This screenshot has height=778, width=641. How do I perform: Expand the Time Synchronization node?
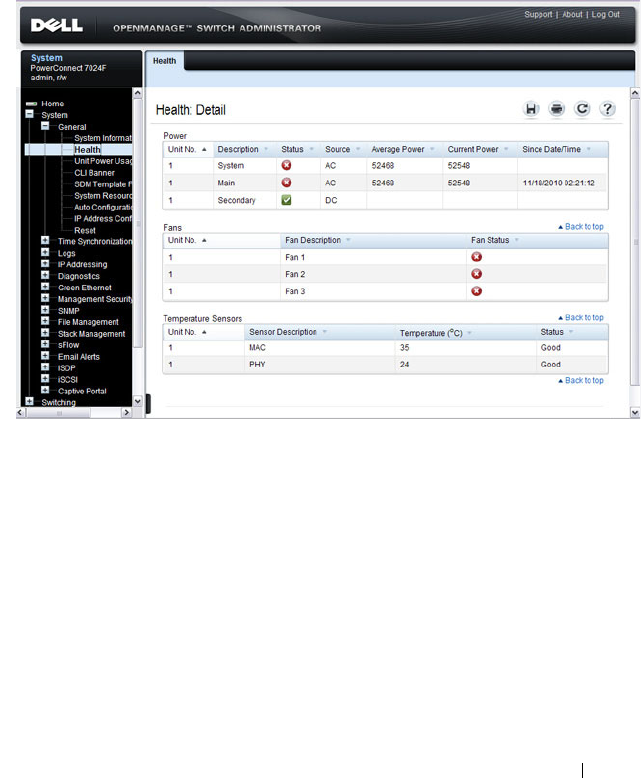pyautogui.click(x=45, y=241)
